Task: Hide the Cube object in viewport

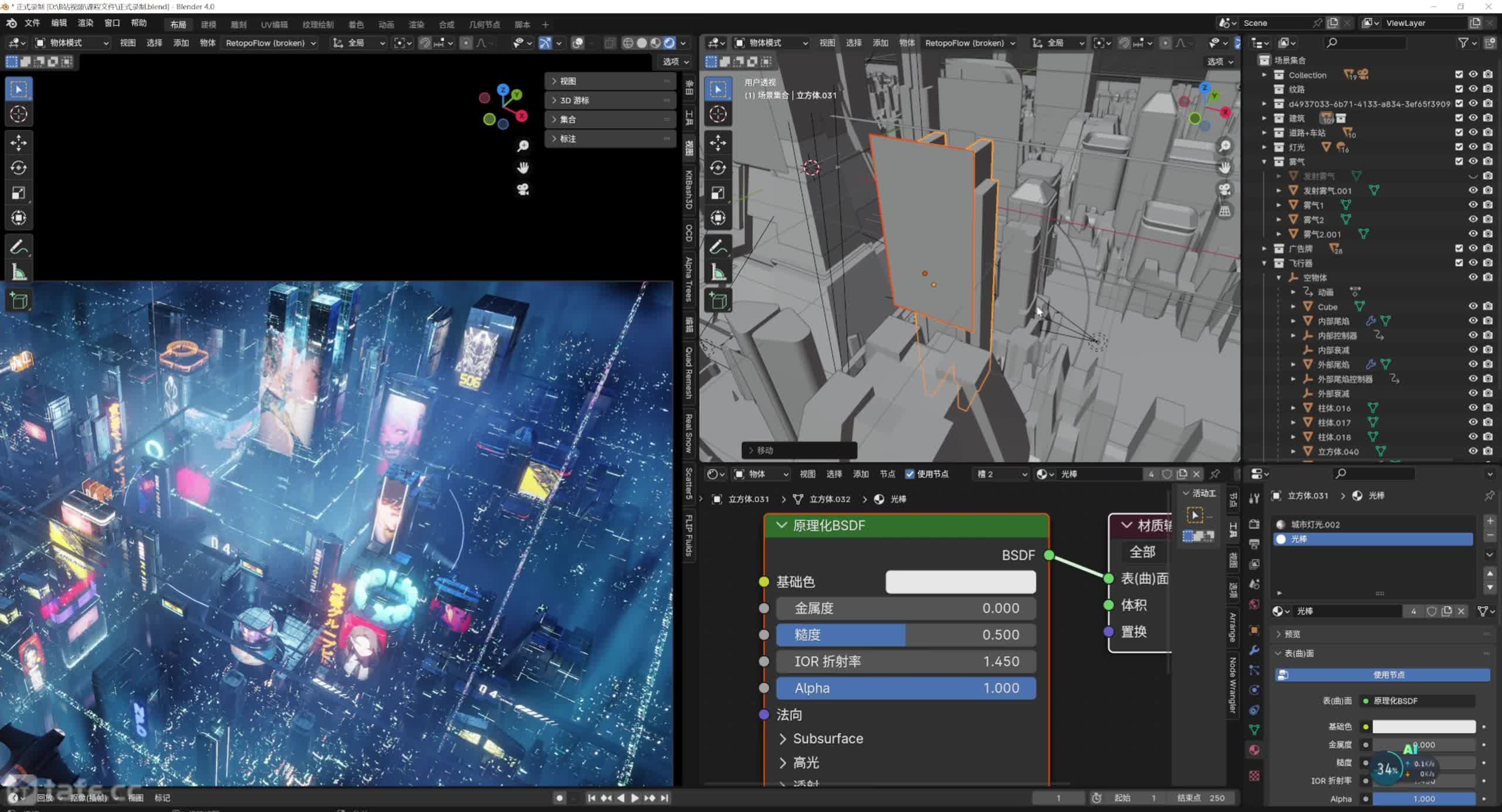Action: pos(1473,306)
